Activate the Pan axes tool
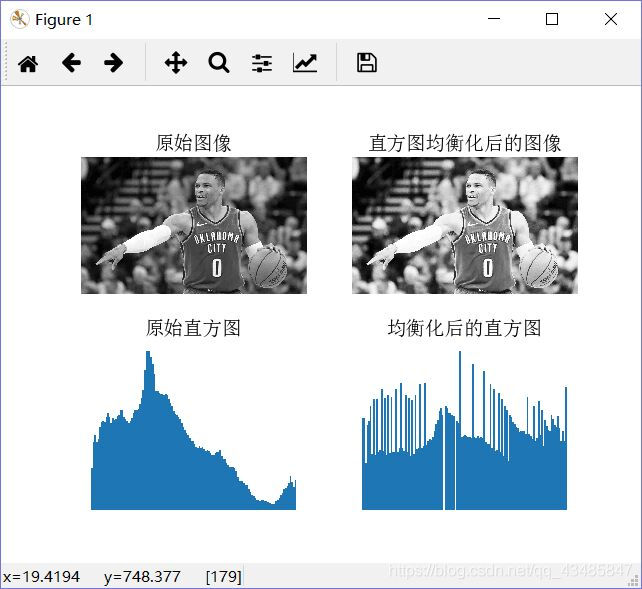 176,63
